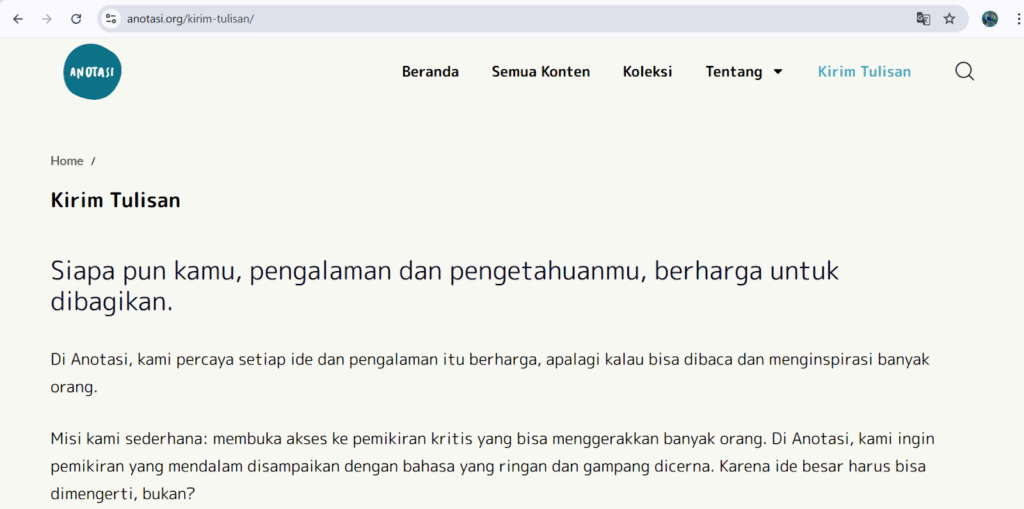Bookmark this page with star icon

[x=950, y=19]
